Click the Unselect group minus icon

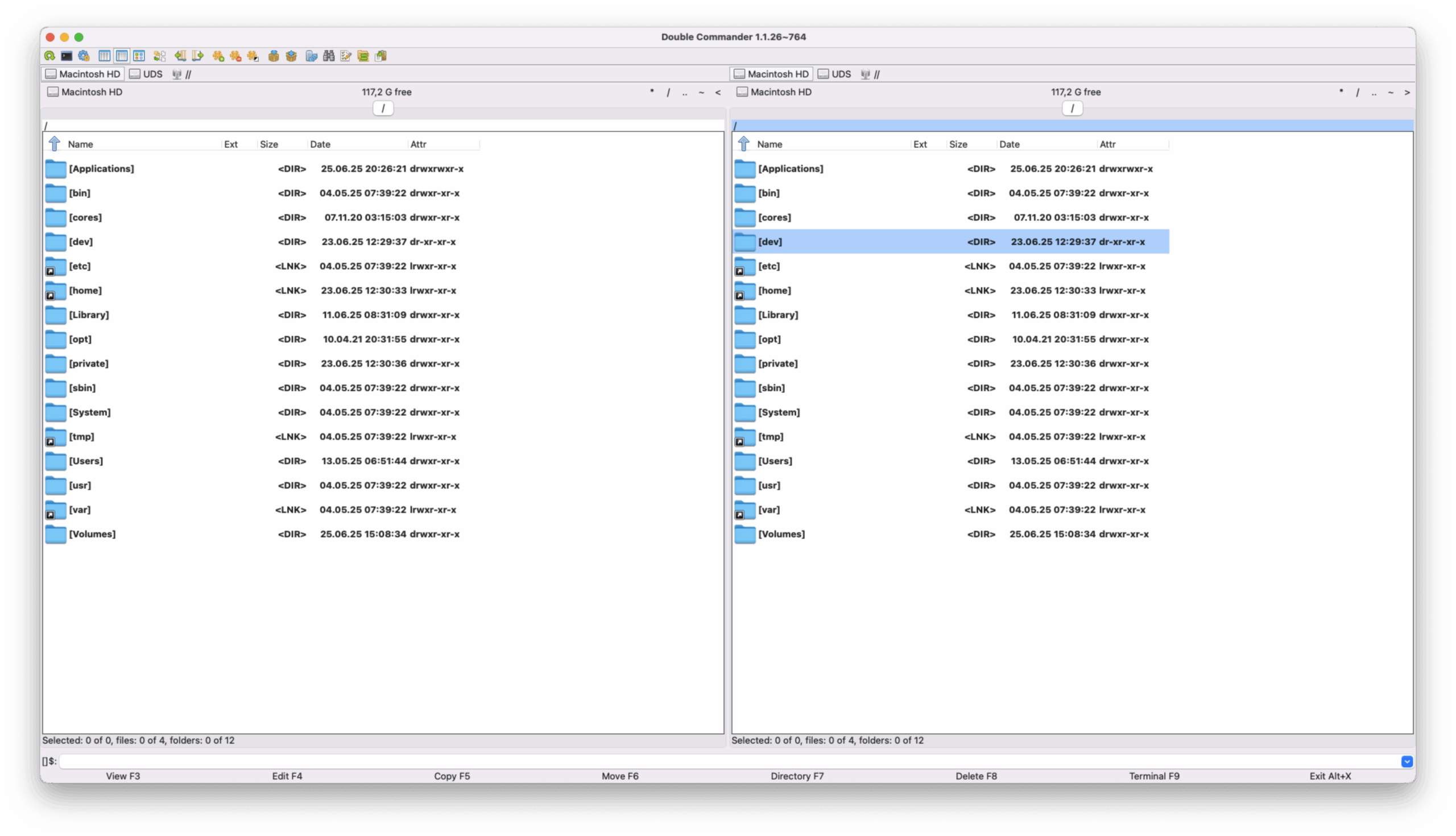pyautogui.click(x=235, y=56)
